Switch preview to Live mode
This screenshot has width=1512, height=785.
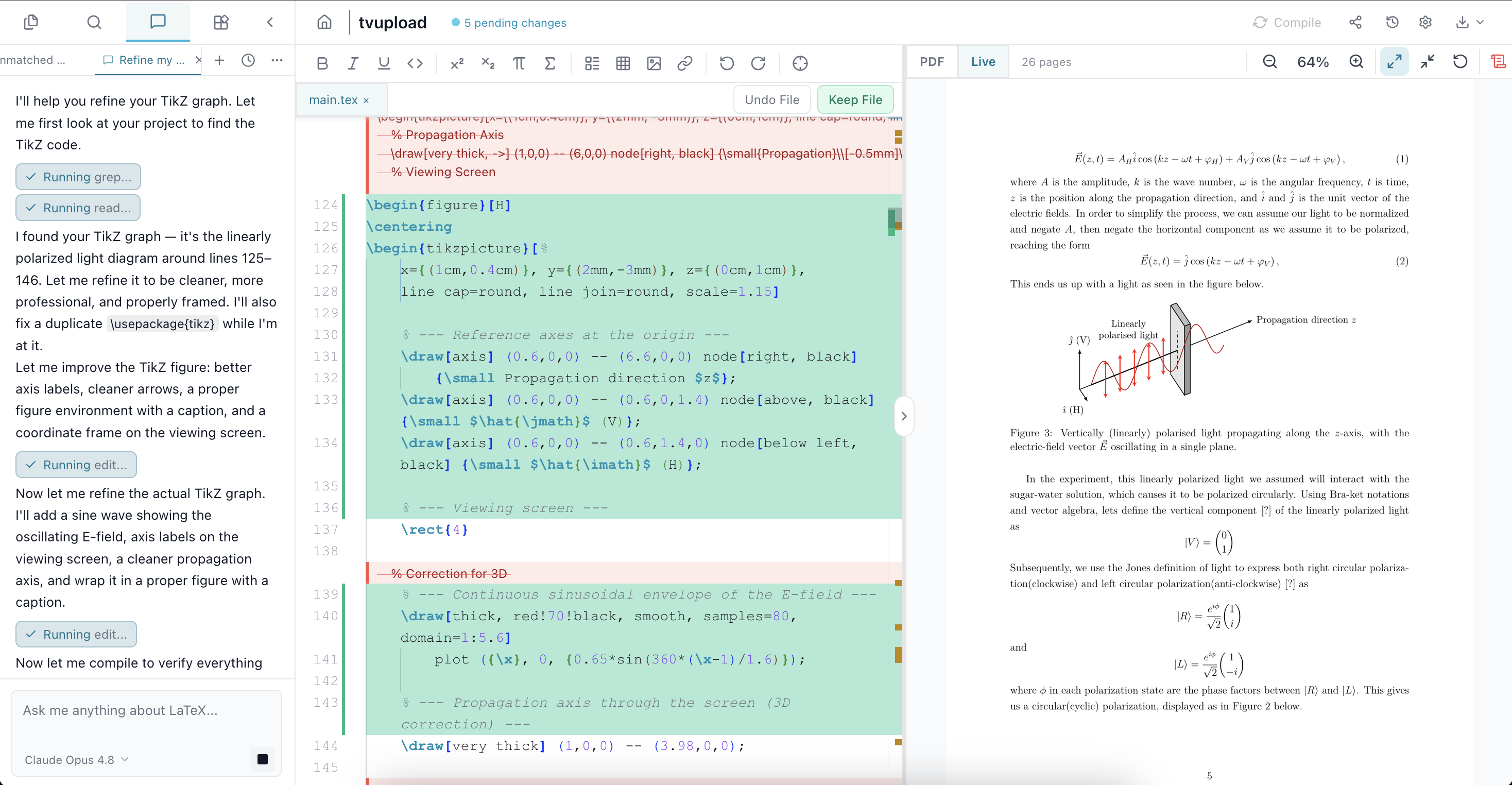point(983,62)
